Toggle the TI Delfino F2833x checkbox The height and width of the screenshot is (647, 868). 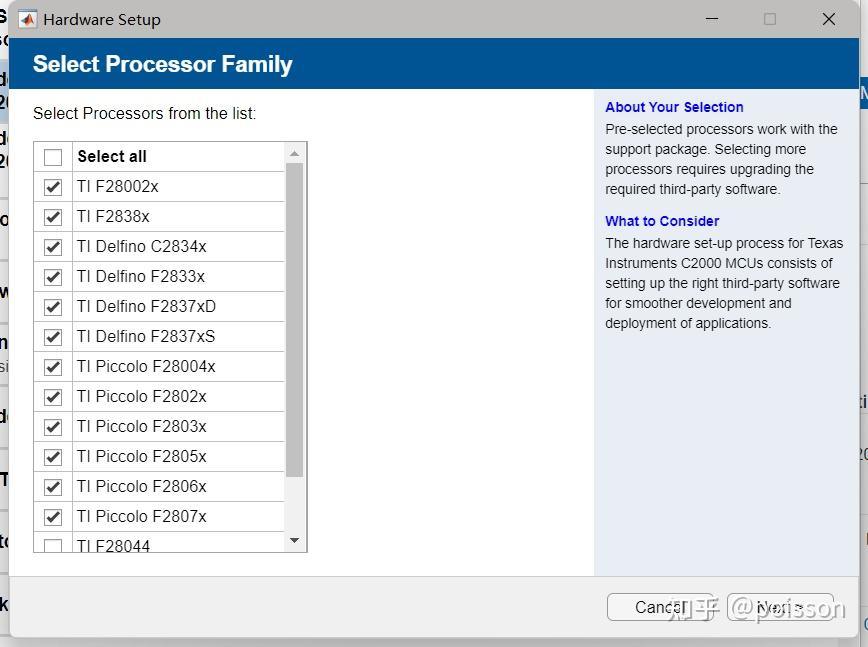53,277
